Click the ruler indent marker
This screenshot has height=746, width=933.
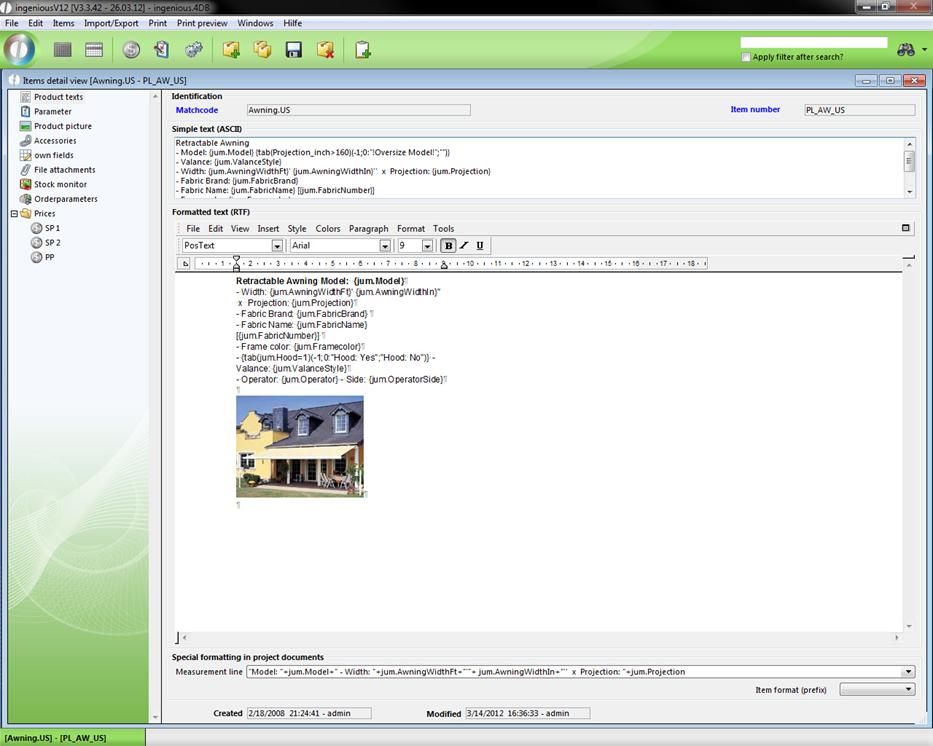(236, 264)
